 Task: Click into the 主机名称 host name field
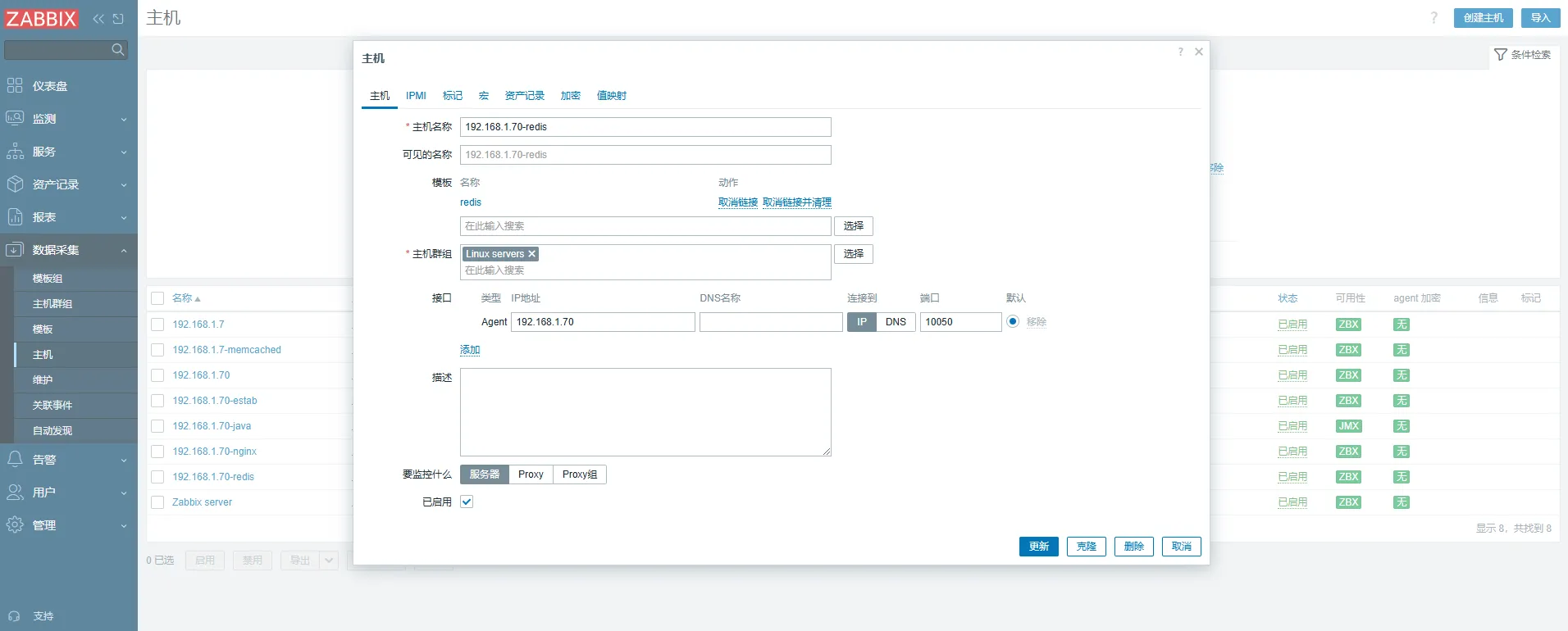click(x=645, y=127)
